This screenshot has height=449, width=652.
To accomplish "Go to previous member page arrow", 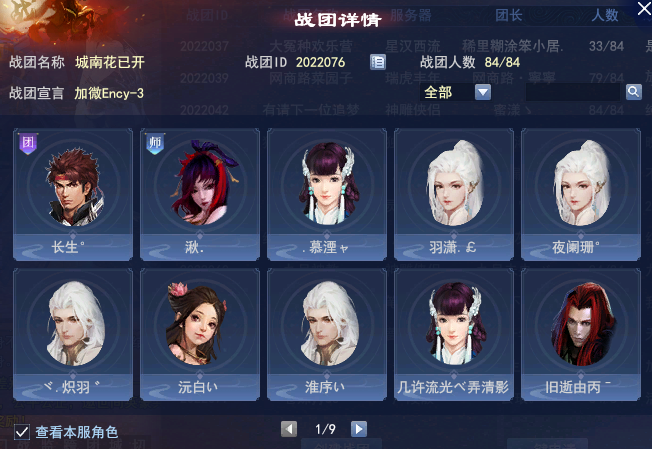I will [x=289, y=429].
